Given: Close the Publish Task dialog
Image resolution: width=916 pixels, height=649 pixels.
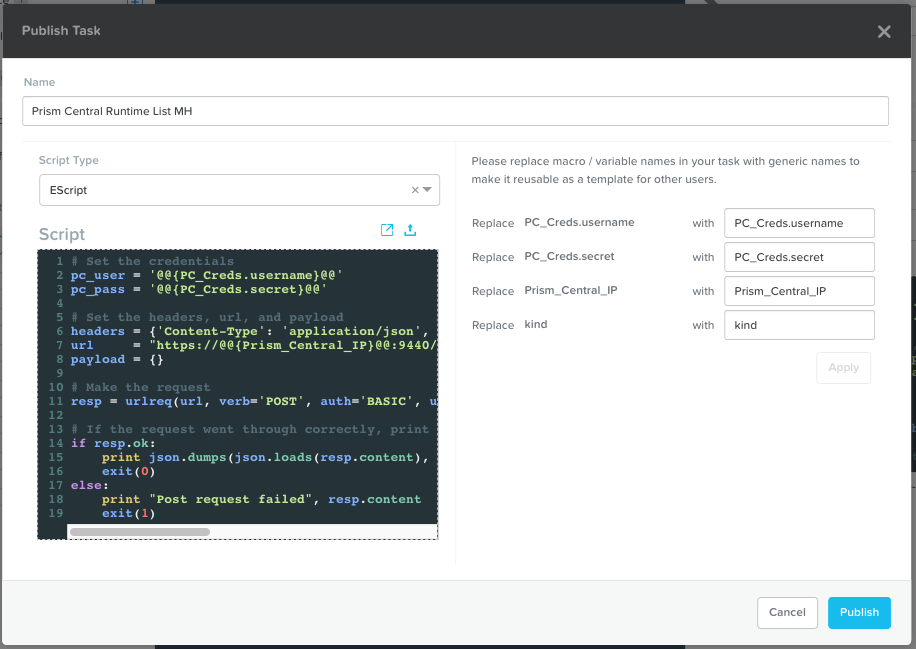Looking at the screenshot, I should (x=883, y=32).
